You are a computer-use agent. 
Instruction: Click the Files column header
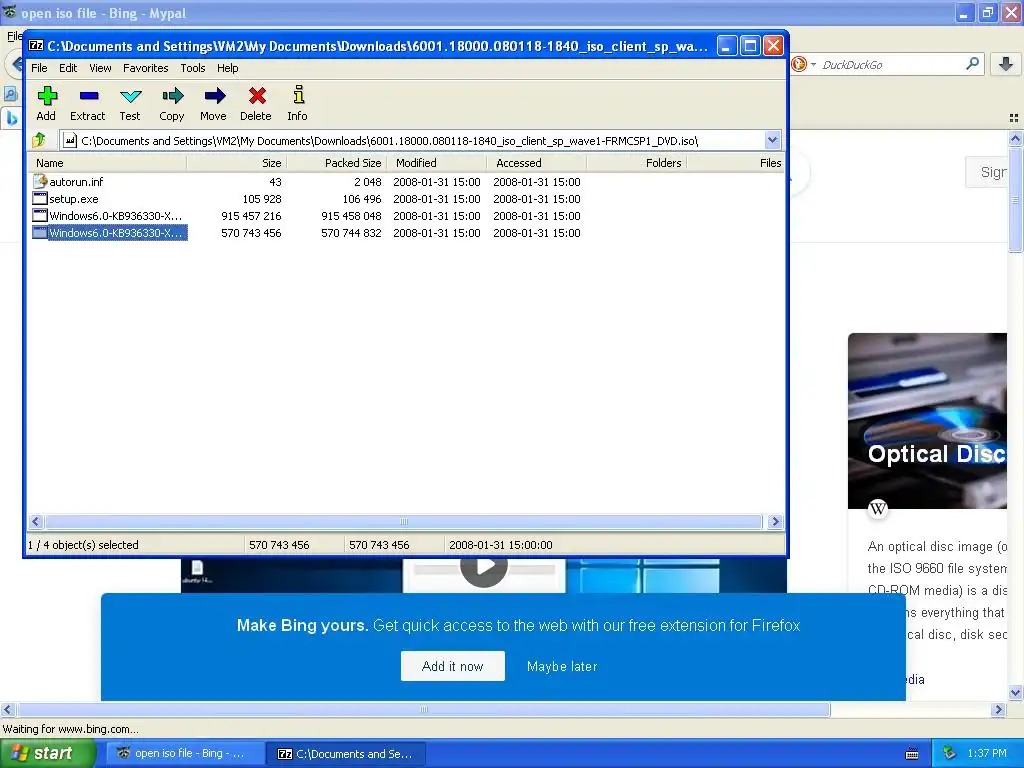[x=735, y=163]
